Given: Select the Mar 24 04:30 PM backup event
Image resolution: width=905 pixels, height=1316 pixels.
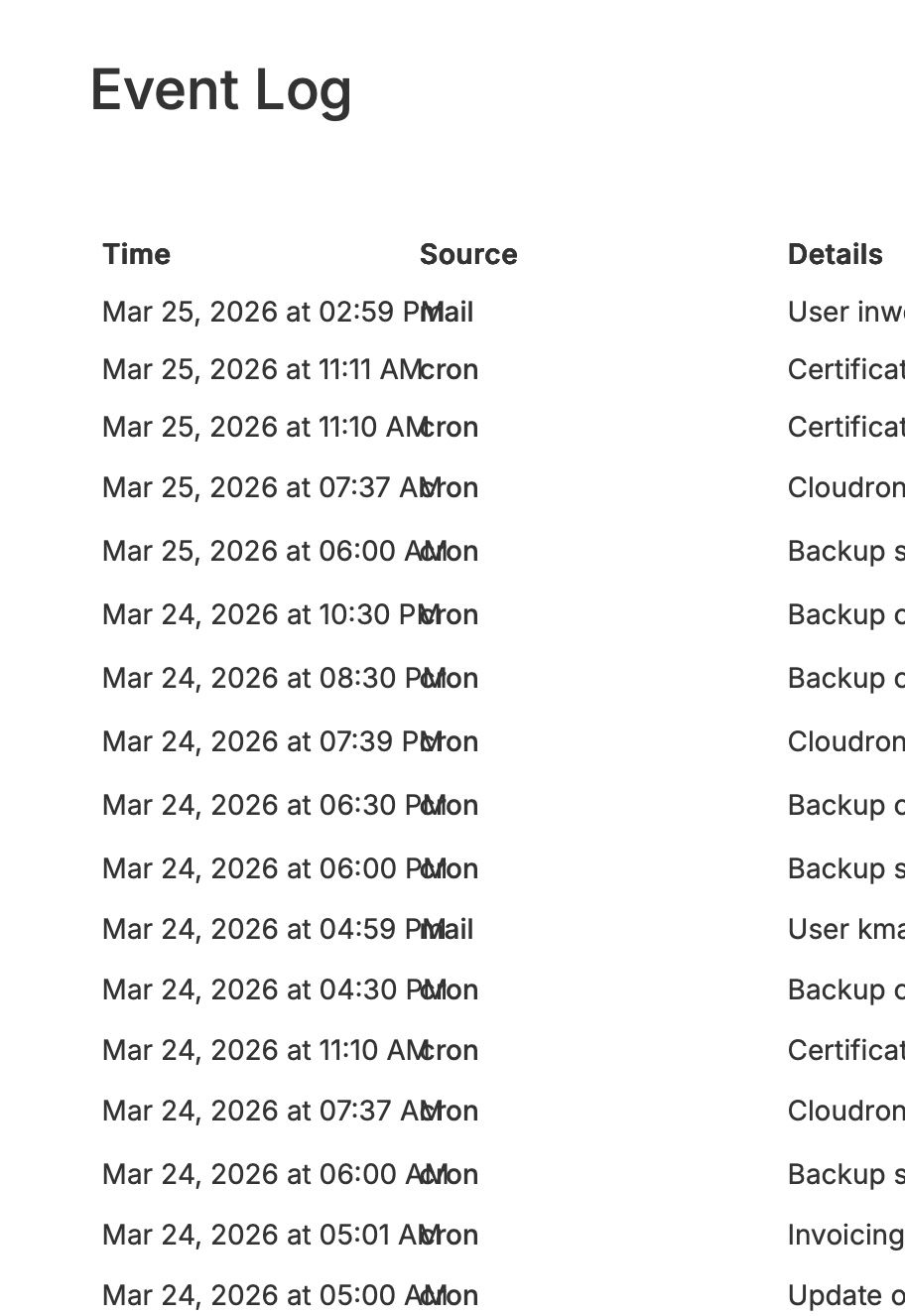Looking at the screenshot, I should tap(845, 990).
